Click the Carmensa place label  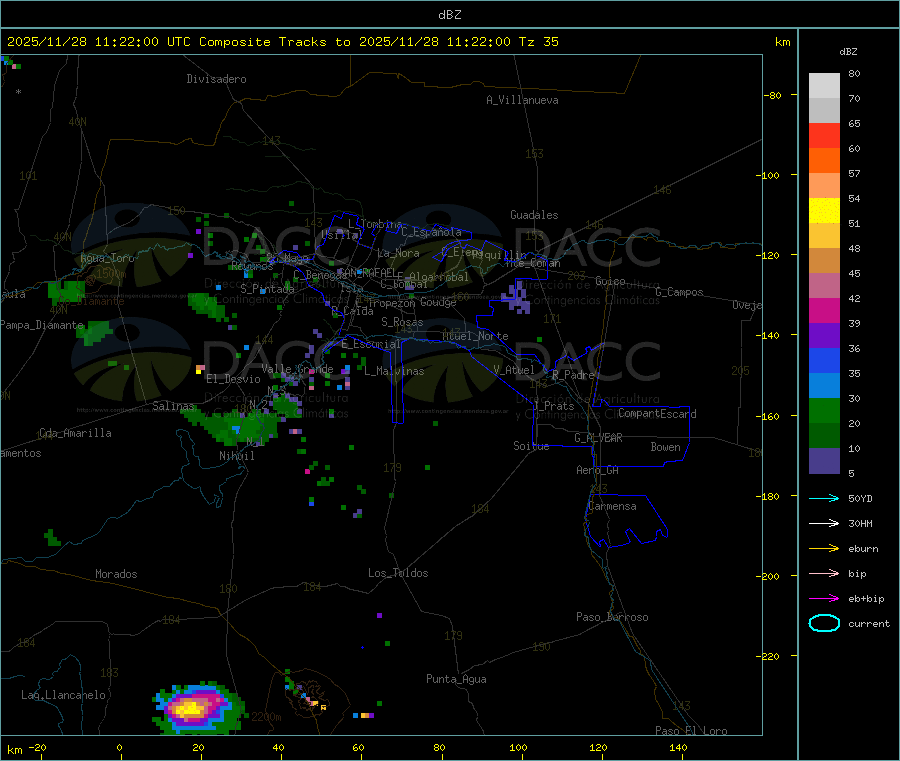612,506
